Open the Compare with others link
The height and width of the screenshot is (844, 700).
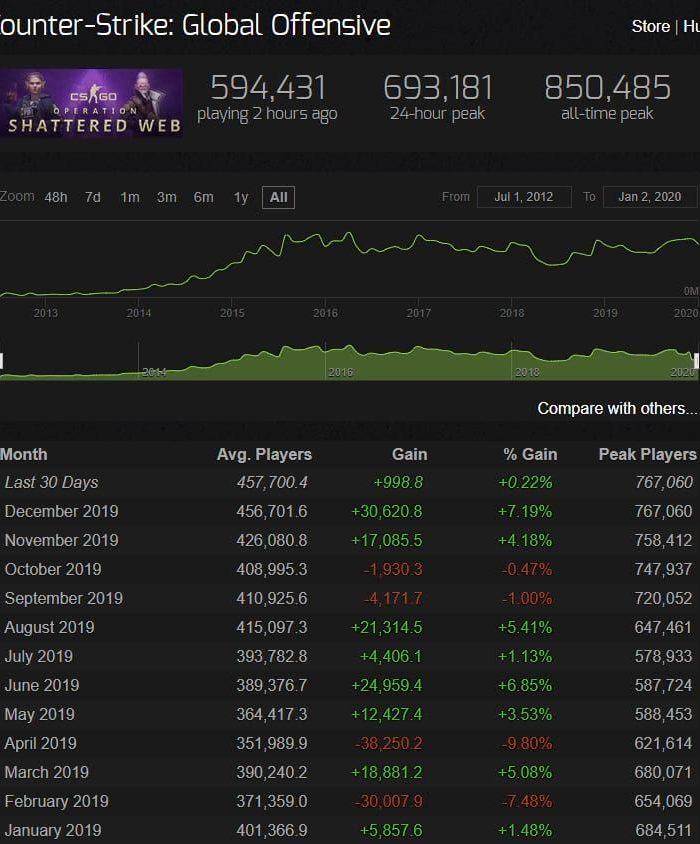[617, 408]
